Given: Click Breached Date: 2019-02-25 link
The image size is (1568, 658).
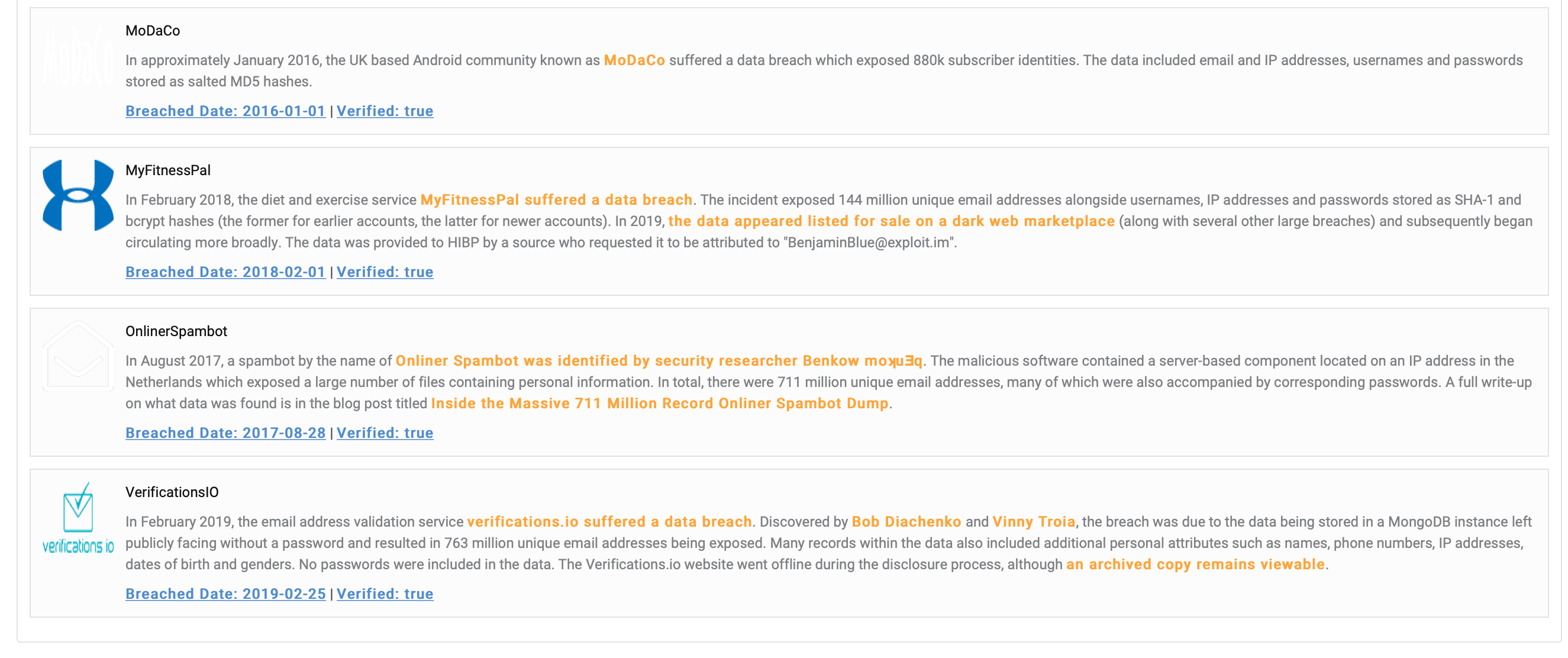Looking at the screenshot, I should click(x=225, y=594).
